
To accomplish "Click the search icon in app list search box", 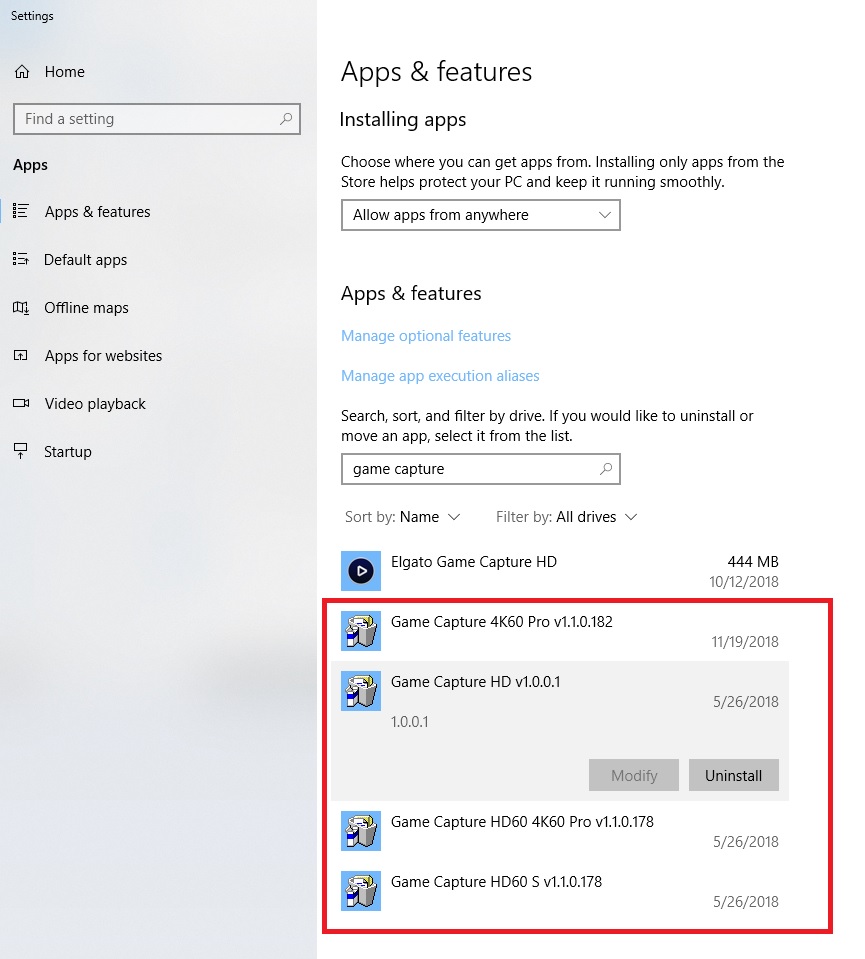I will pos(605,469).
